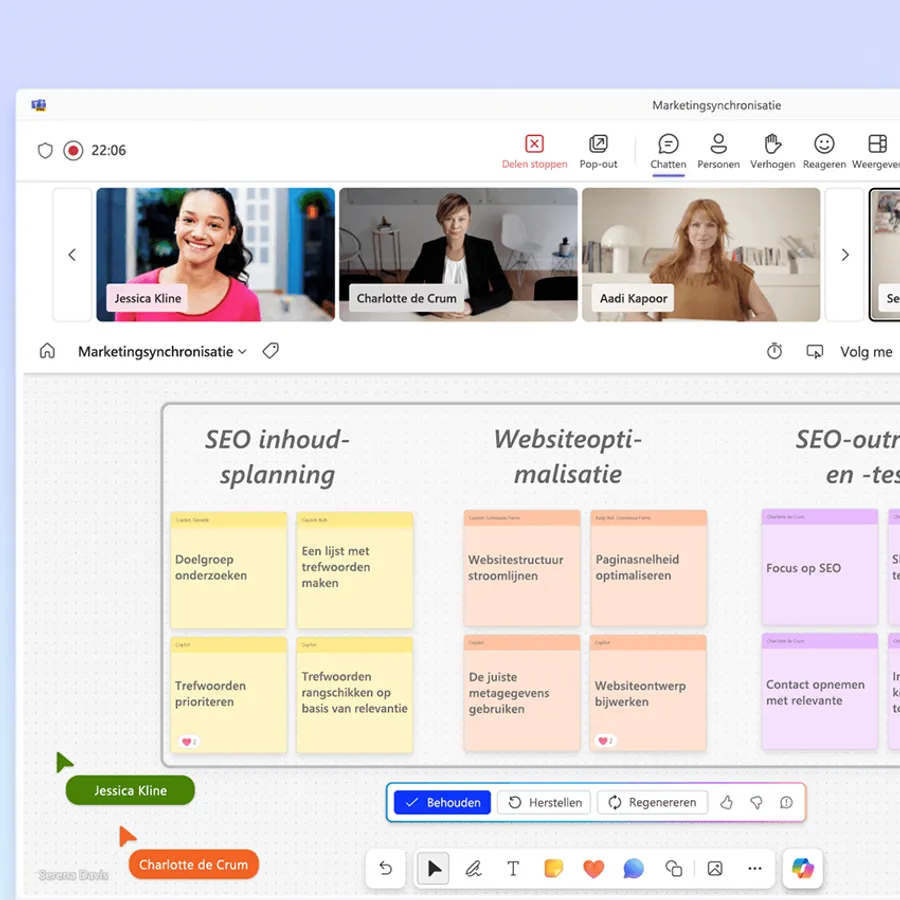Viewport: 900px width, 900px height.
Task: Select note Websitestructuur stroomlijnen
Action: pos(522,568)
